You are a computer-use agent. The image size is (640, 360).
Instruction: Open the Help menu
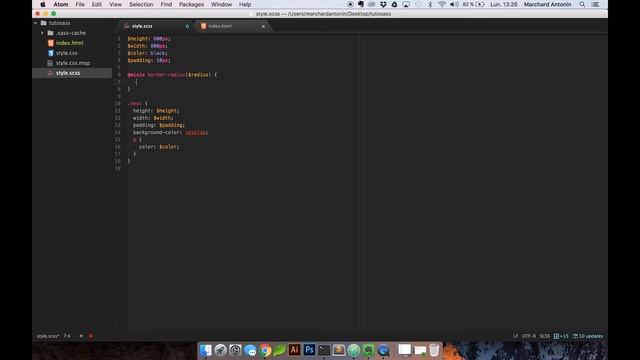pos(245,4)
